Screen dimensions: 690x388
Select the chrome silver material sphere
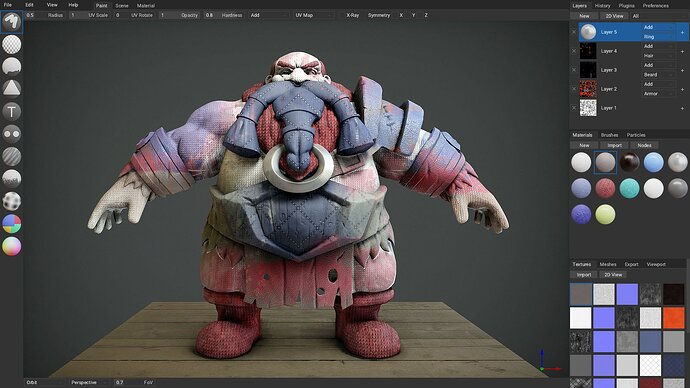point(678,162)
